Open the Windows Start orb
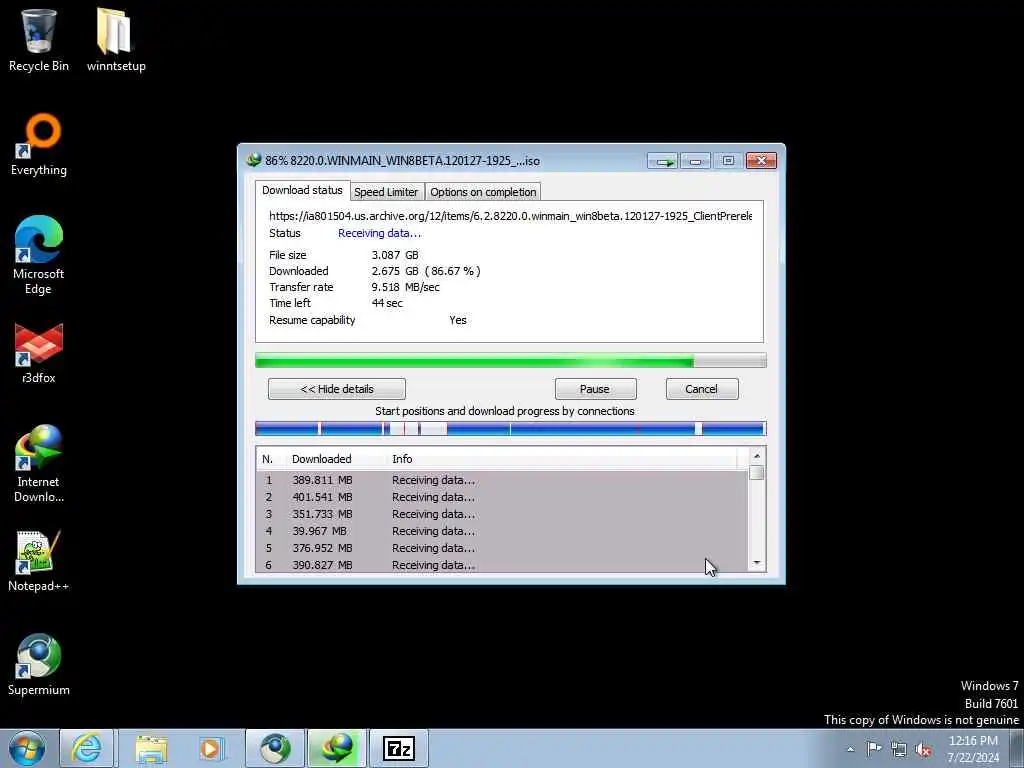This screenshot has width=1024, height=768. [27, 748]
